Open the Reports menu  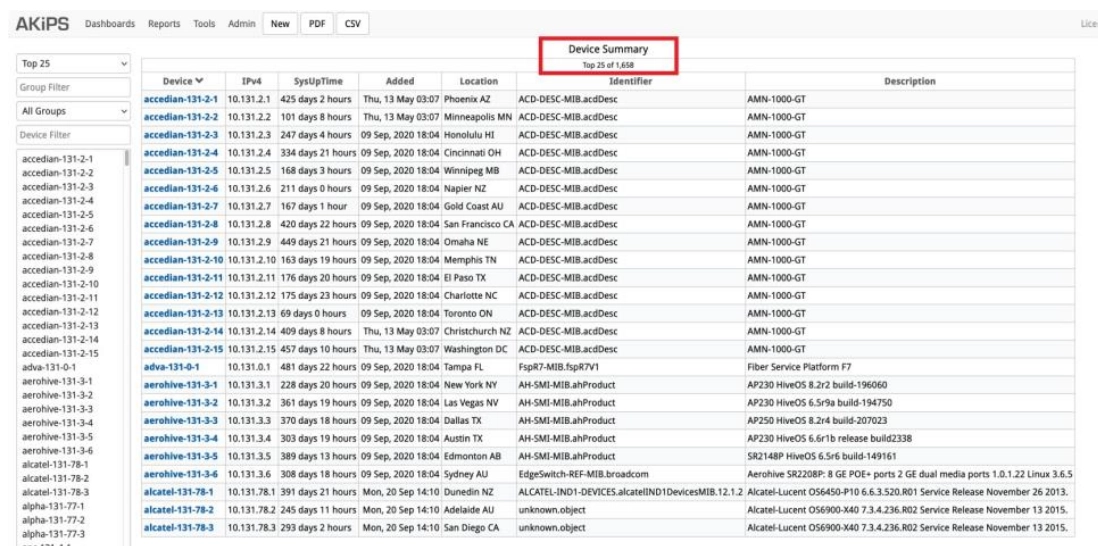click(x=164, y=24)
